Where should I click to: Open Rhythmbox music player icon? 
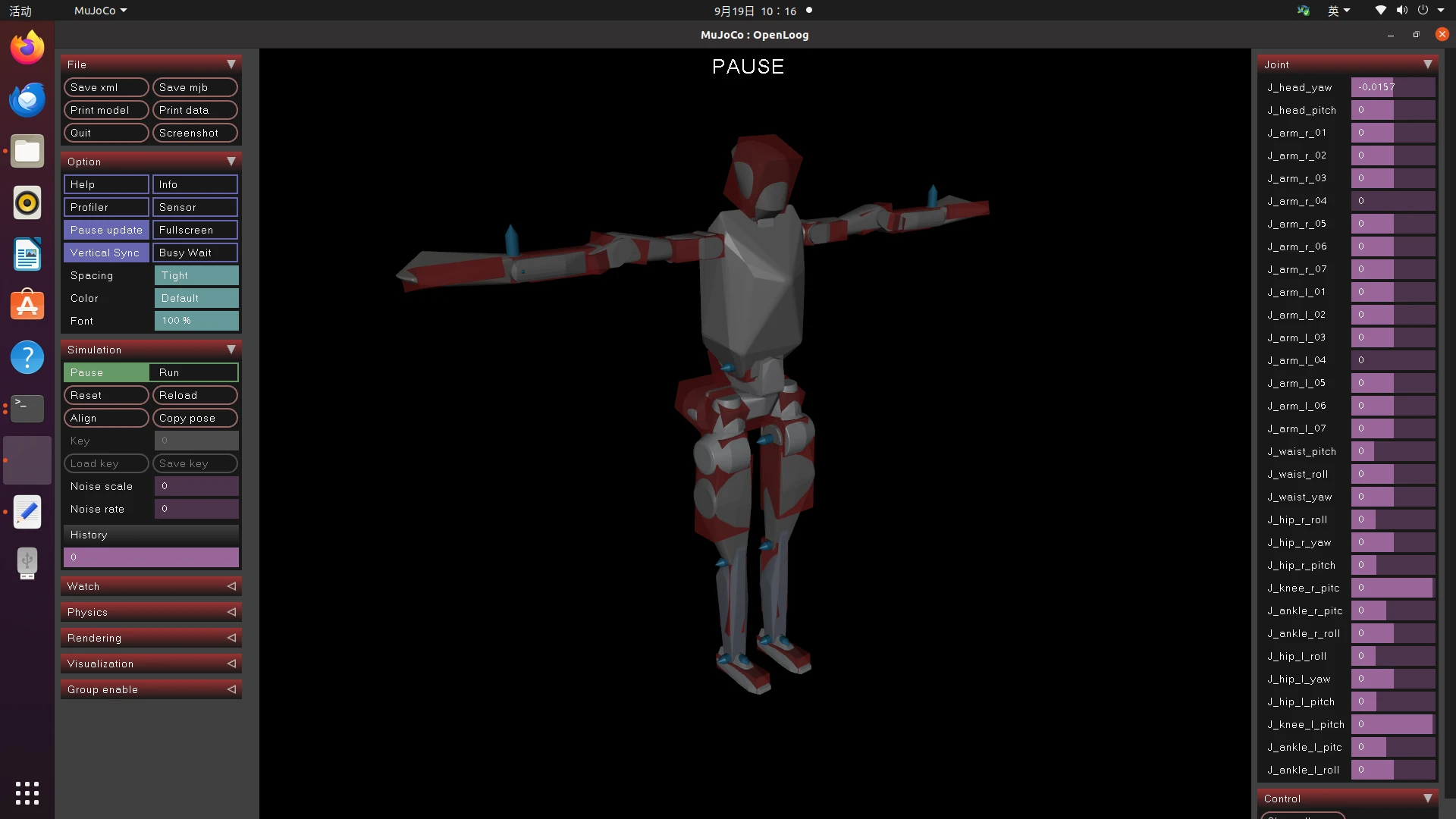(27, 202)
